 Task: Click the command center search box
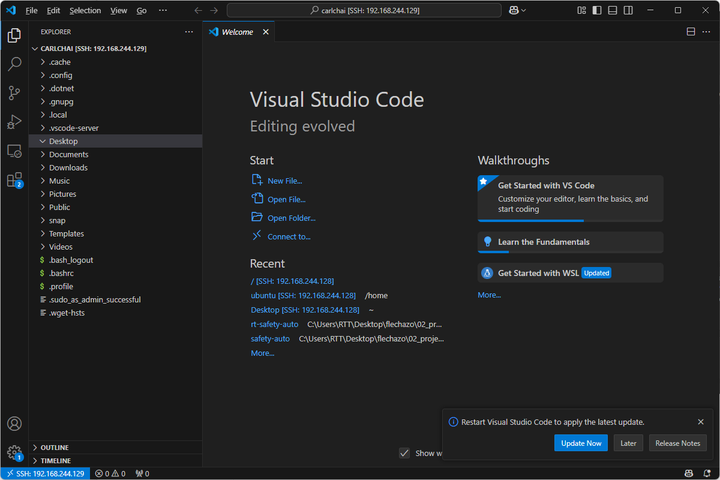[x=364, y=10]
